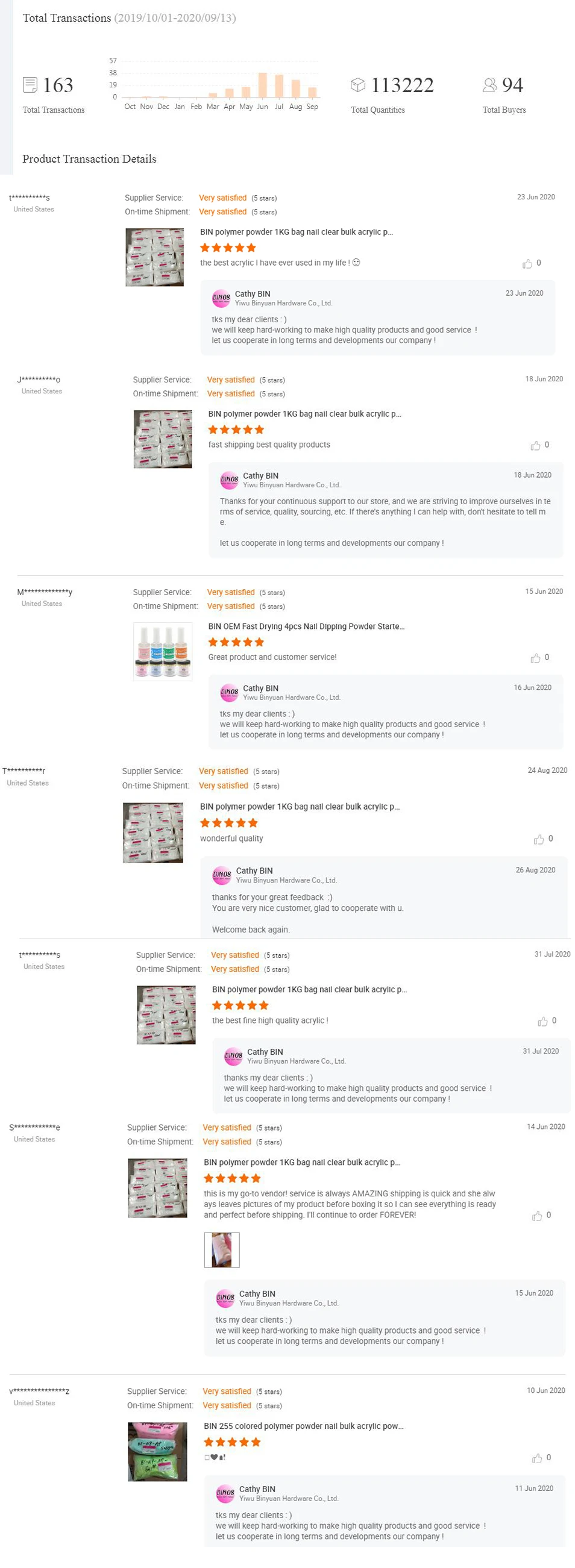
Task: Like "the best fine high quality acrylic" review
Action: pyautogui.click(x=542, y=1022)
